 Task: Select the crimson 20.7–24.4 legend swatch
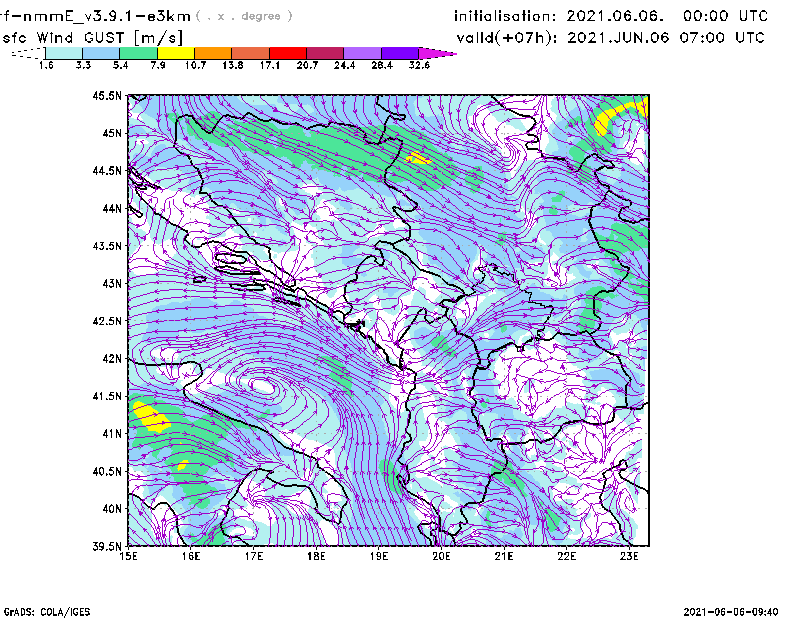[x=325, y=53]
